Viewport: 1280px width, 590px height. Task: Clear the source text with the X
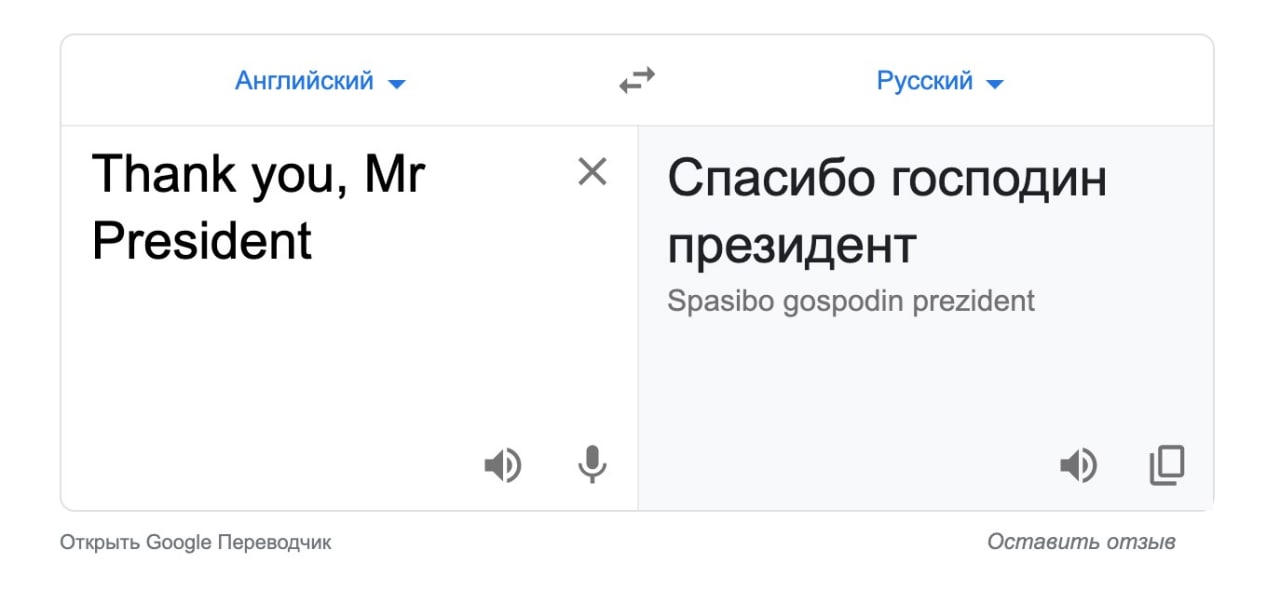[x=593, y=173]
